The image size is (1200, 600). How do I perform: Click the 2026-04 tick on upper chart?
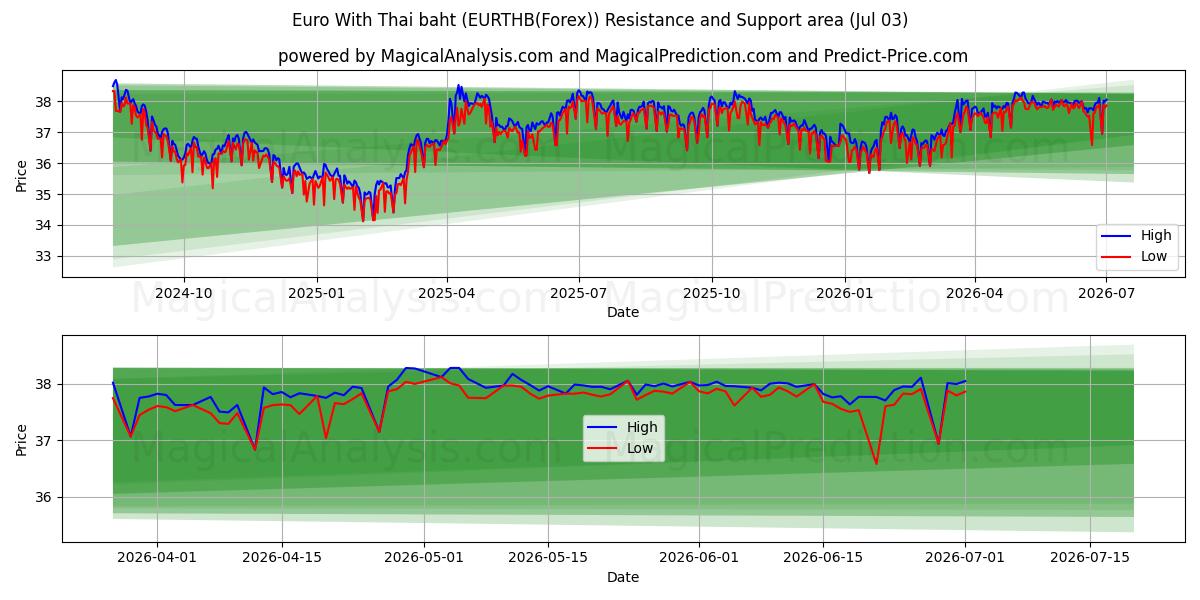coord(975,294)
